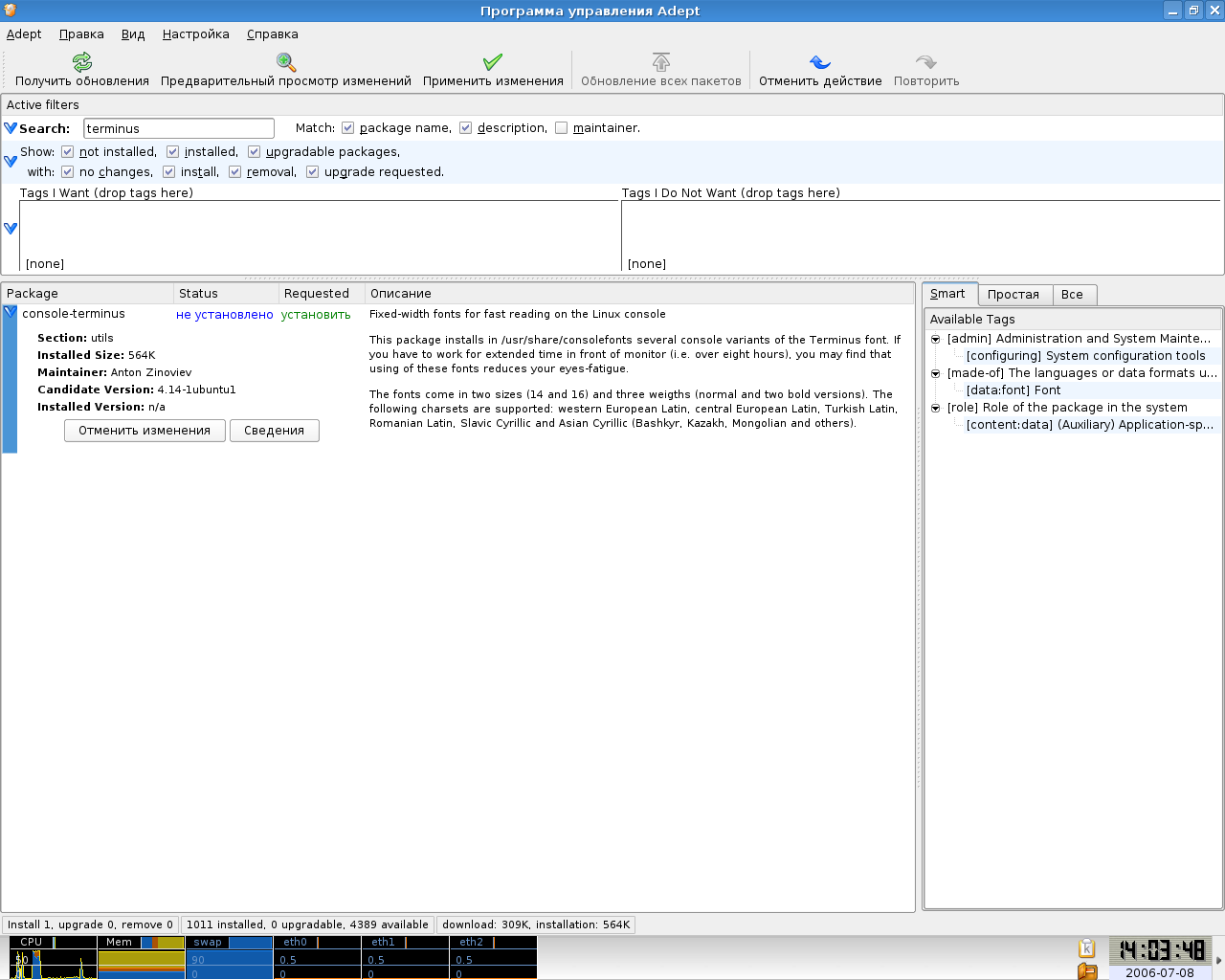Screen dimensions: 1225x980
Task: Click the Status column header
Action: pyautogui.click(x=226, y=294)
